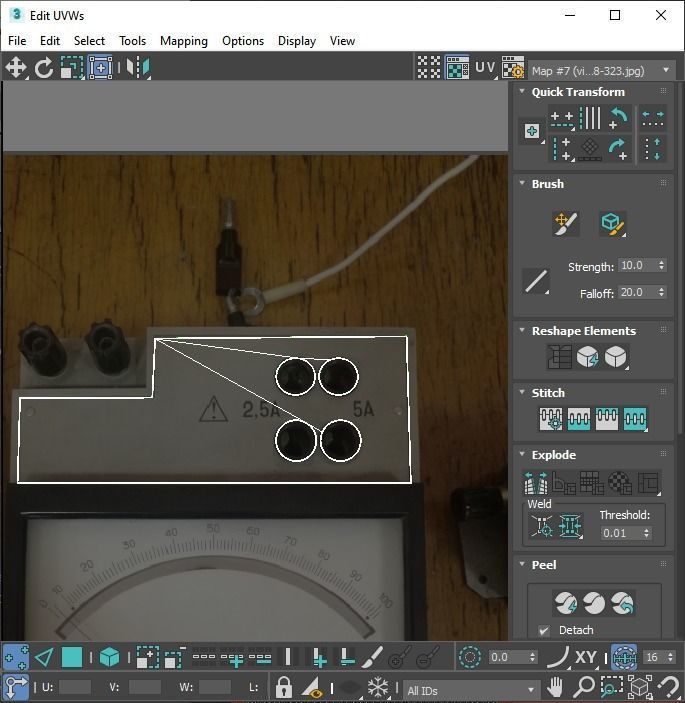Toggle the checker pattern display icon
The height and width of the screenshot is (703, 685).
429,68
